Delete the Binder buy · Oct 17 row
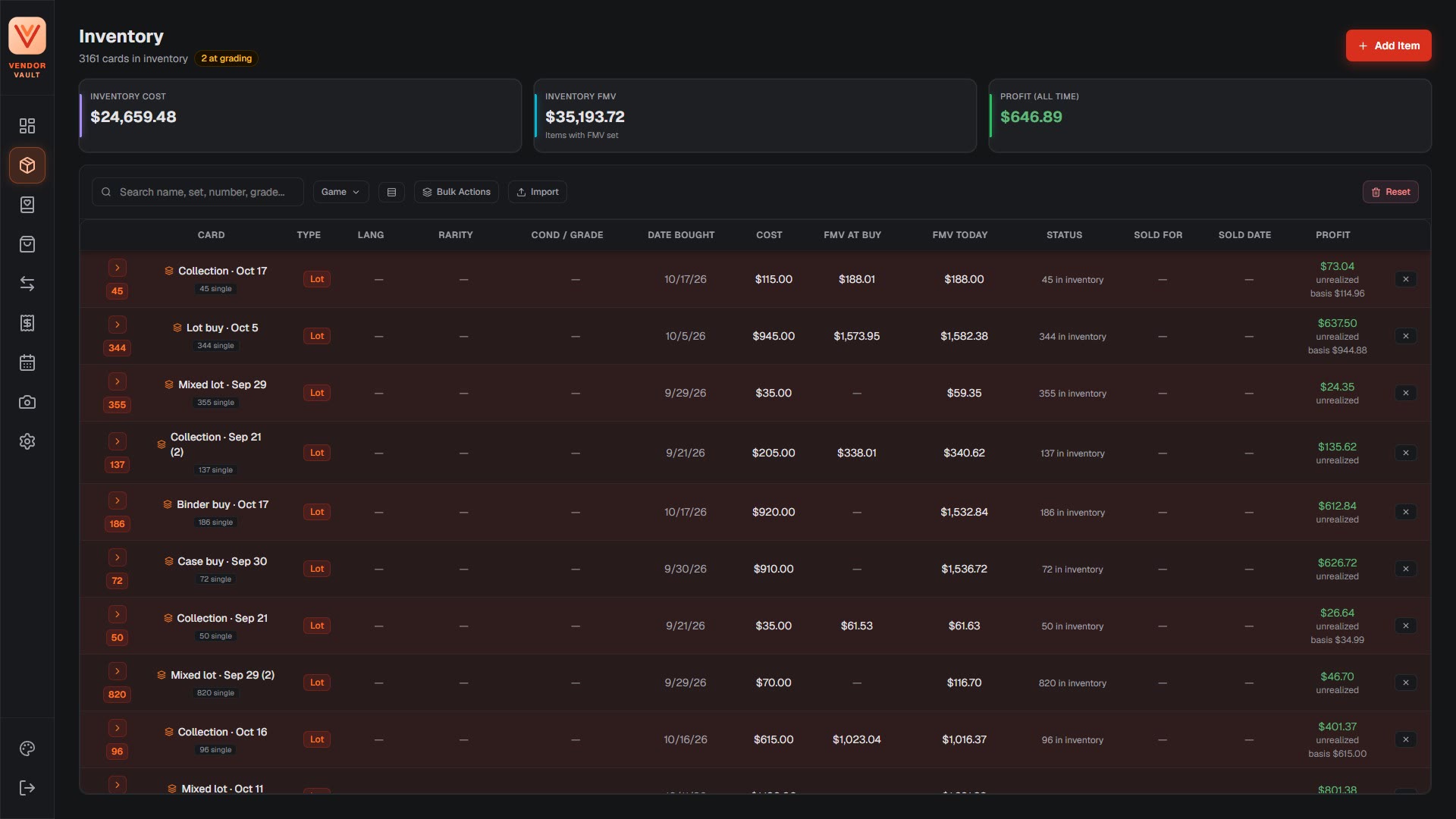The height and width of the screenshot is (819, 1456). (1405, 512)
